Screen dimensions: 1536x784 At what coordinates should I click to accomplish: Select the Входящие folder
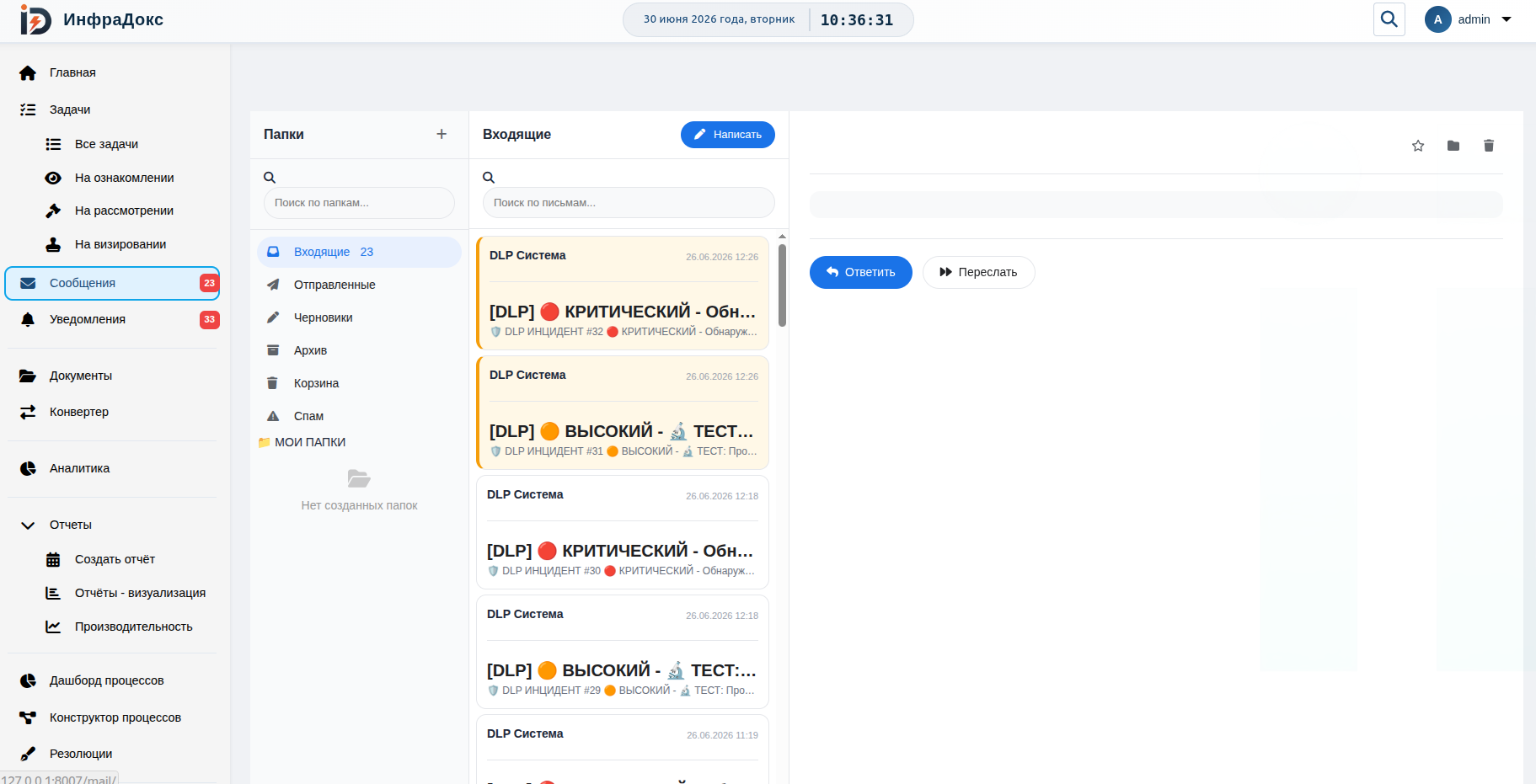click(359, 252)
